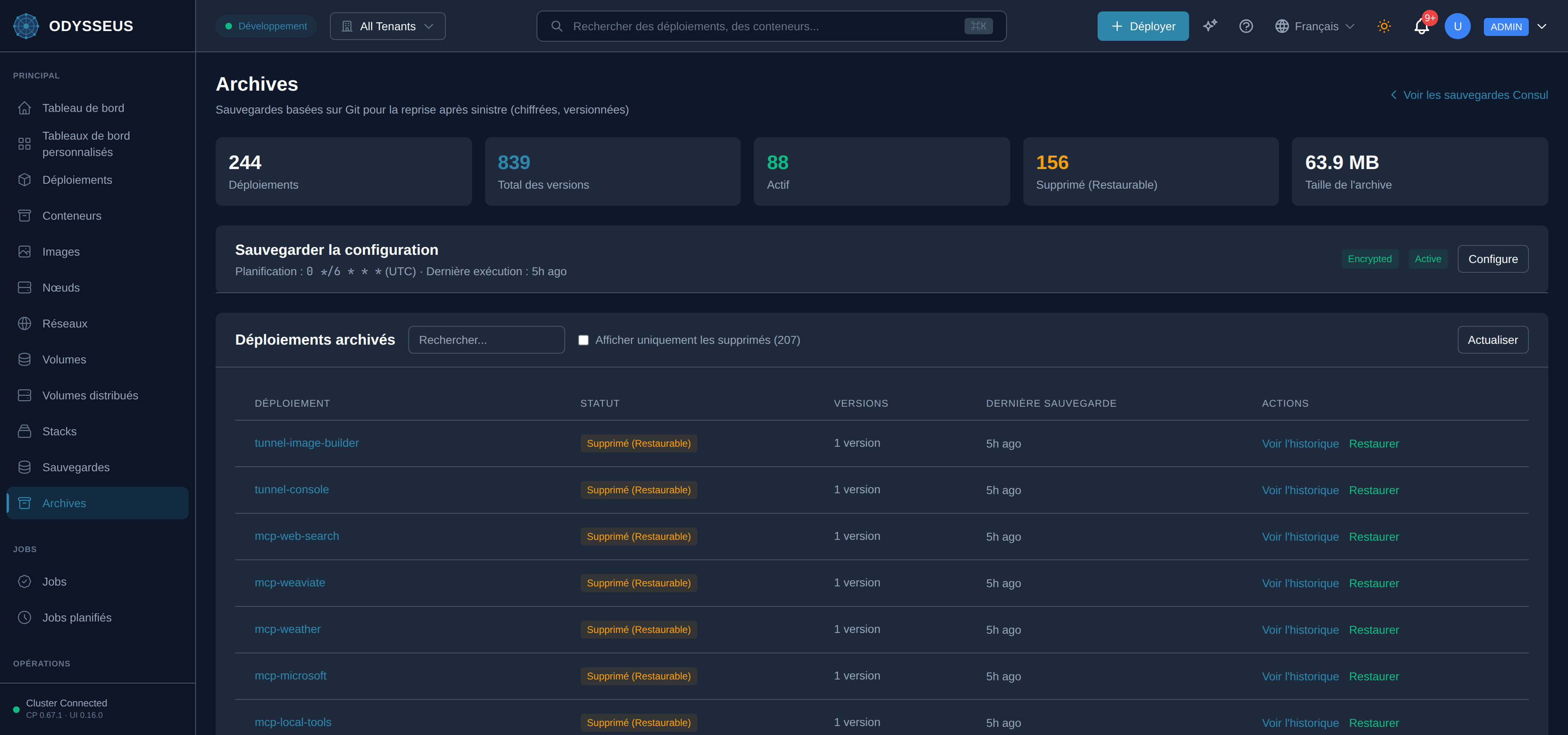Click the Conteneurs icon in sidebar
This screenshot has height=735, width=1568.
24,215
